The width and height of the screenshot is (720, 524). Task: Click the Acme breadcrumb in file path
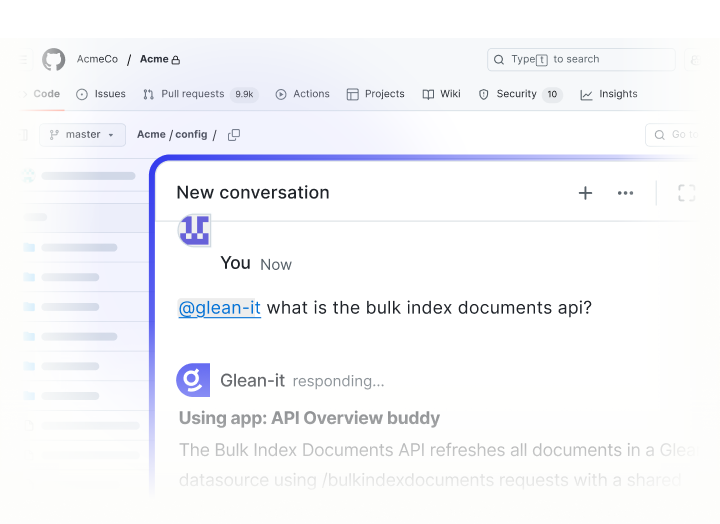pos(151,135)
